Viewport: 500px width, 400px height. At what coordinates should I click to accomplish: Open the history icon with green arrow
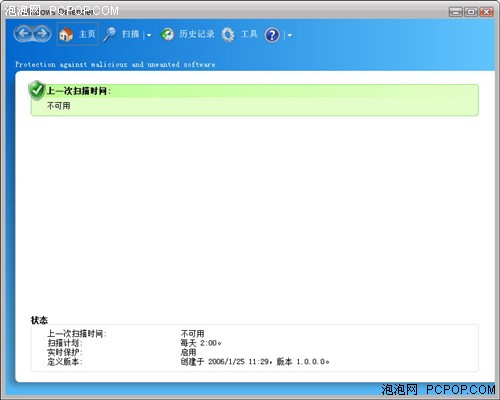pos(167,34)
